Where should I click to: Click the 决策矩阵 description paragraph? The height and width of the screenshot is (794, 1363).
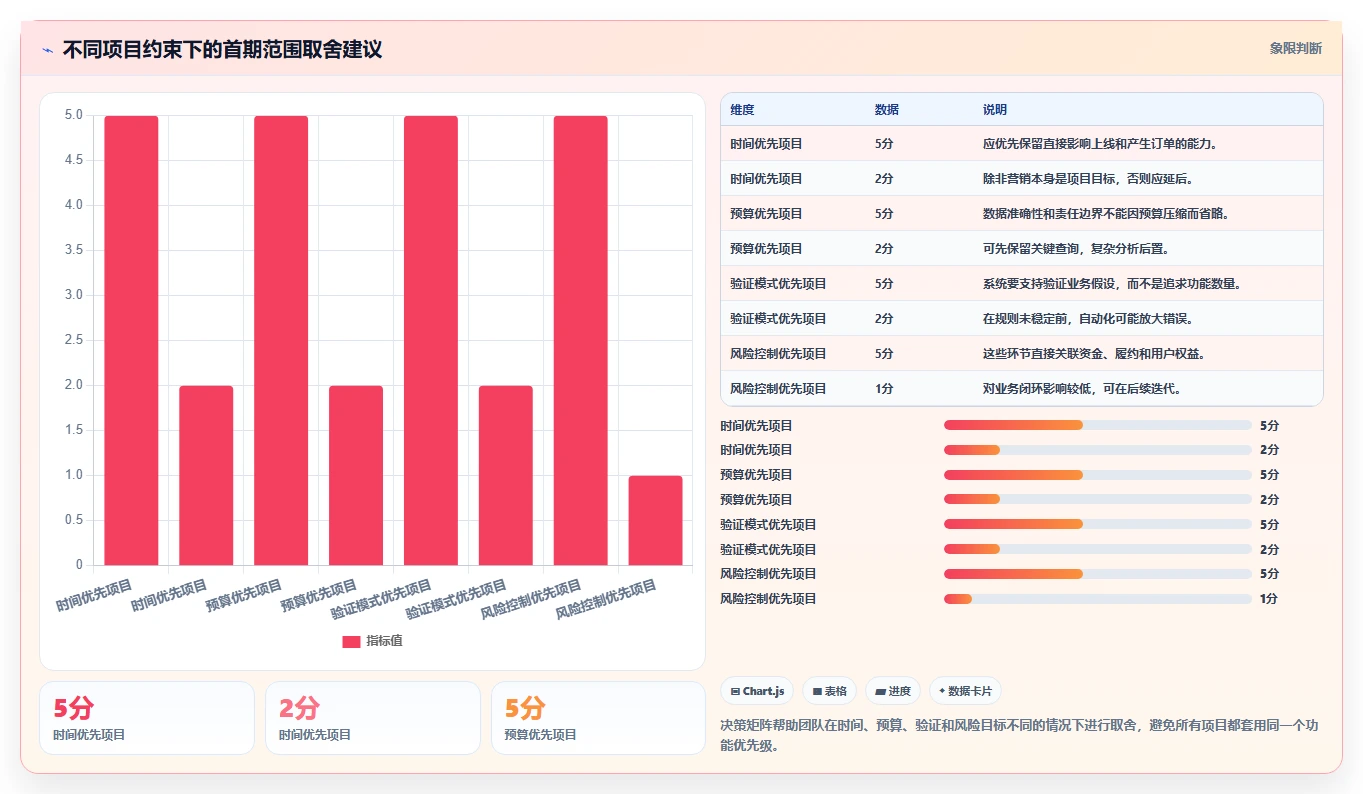1020,735
